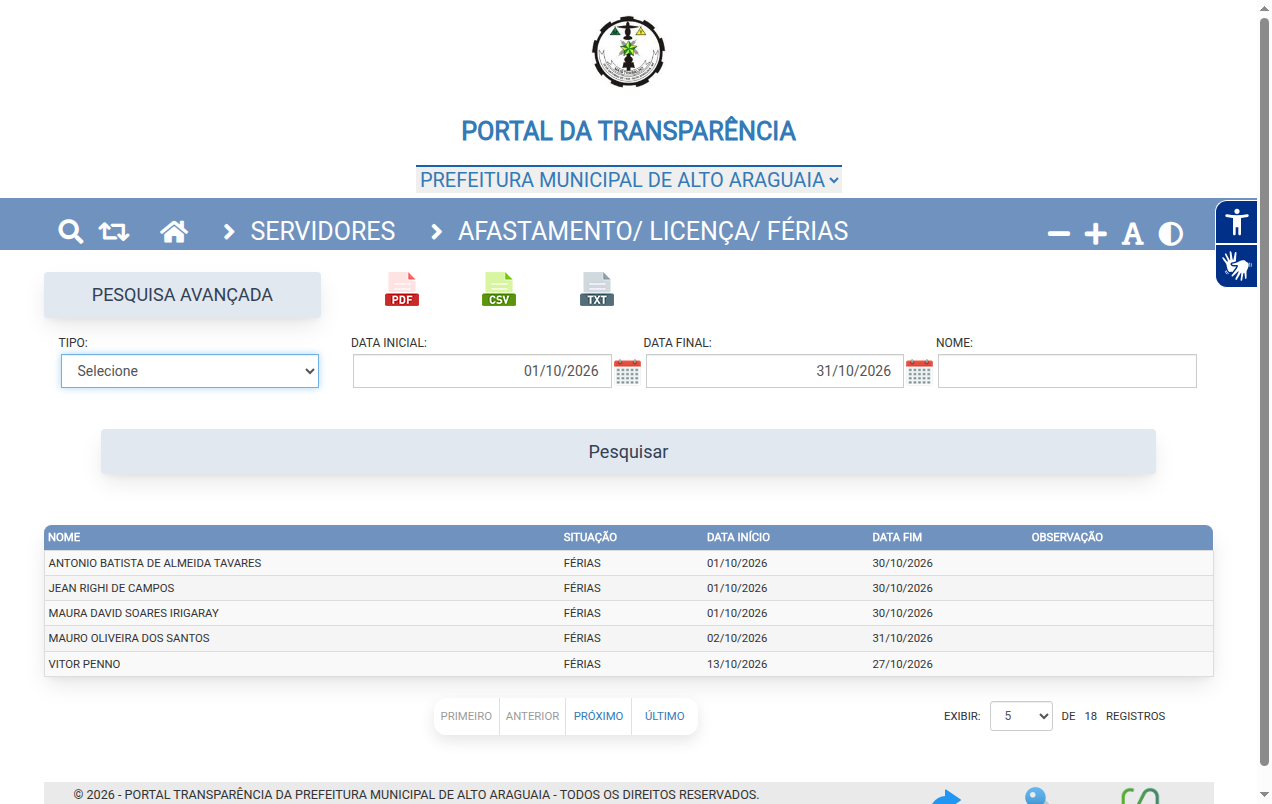Click the Pesquisar button
The image size is (1272, 804).
point(628,452)
